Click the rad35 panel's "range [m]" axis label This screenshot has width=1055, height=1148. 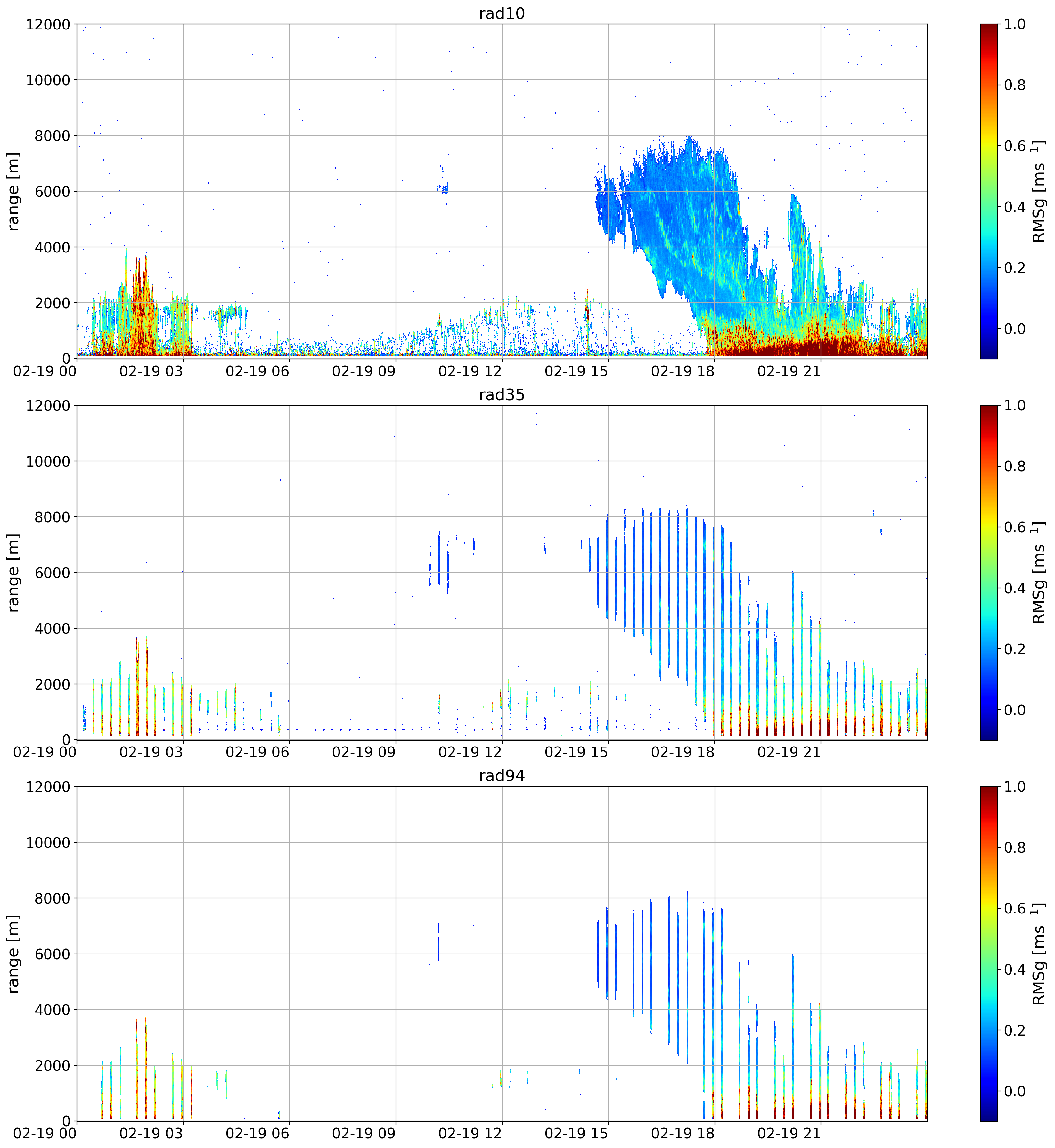tap(13, 572)
